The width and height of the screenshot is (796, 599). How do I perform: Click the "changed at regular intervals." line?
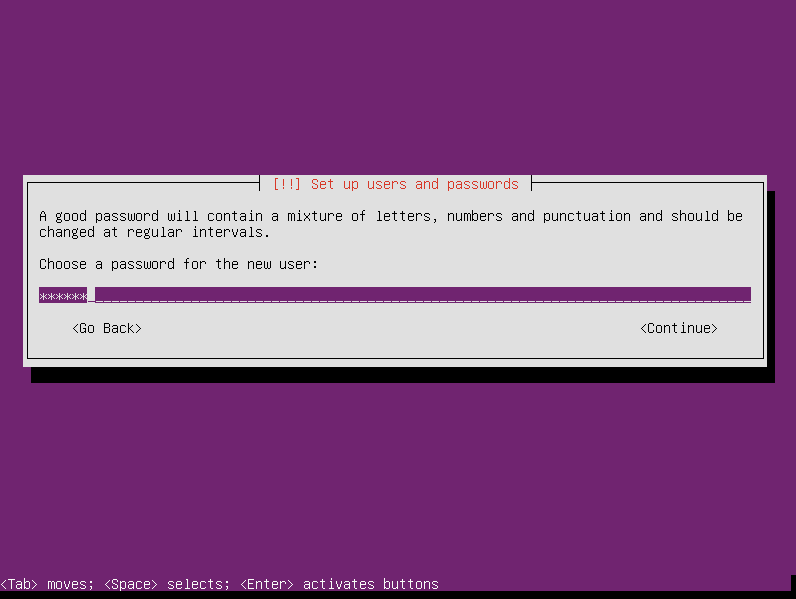(154, 232)
